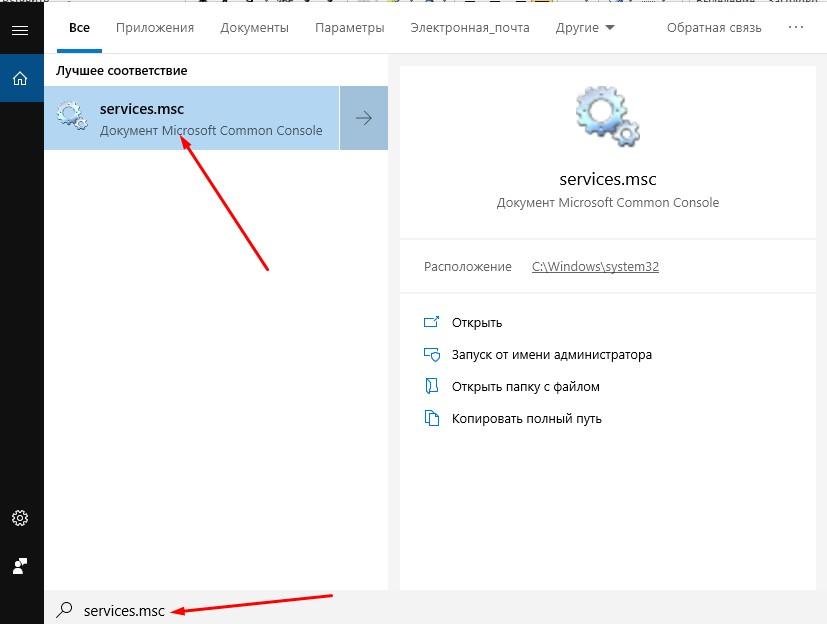
Task: Open Settings via the sidebar gear icon
Action: point(20,518)
